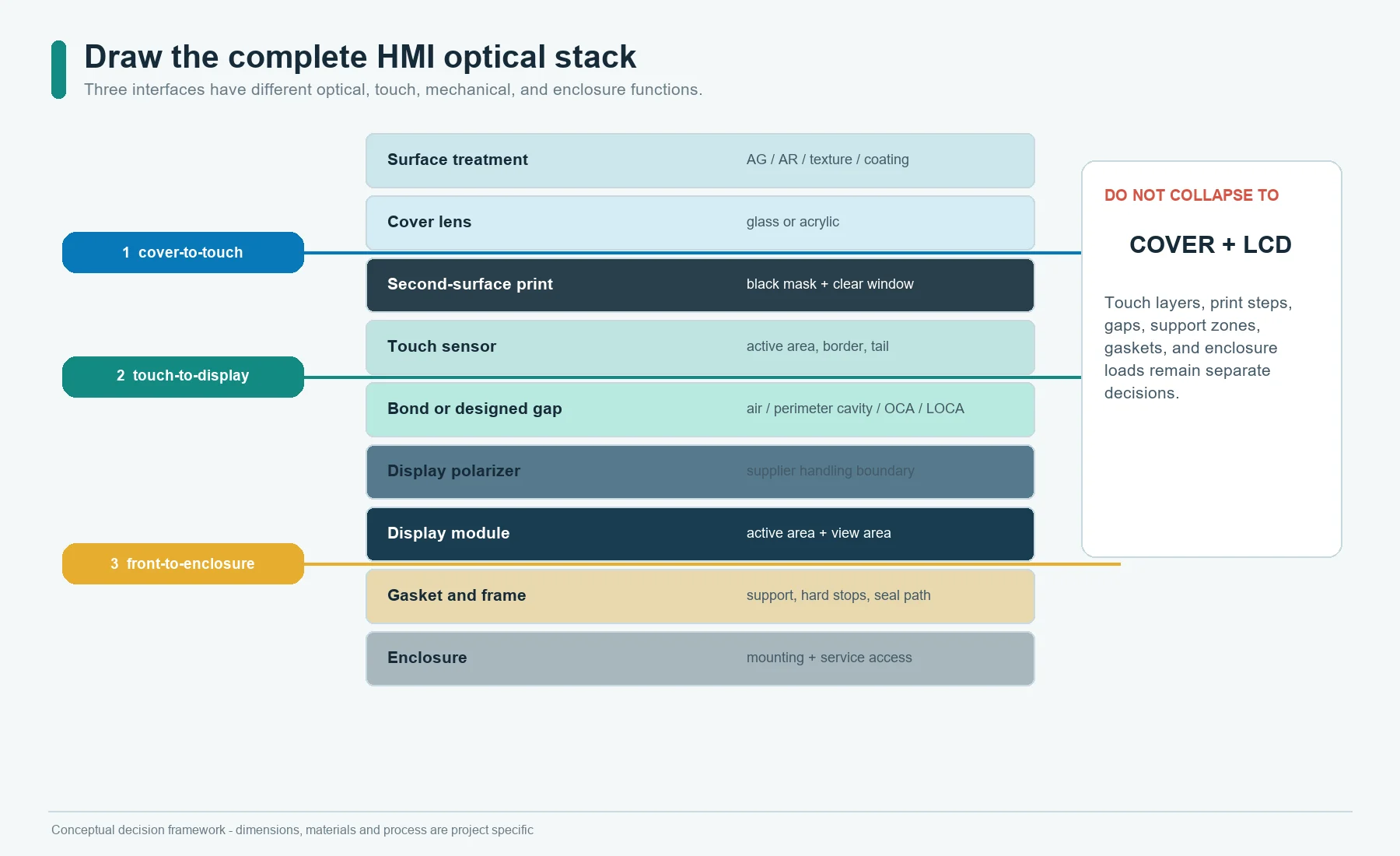Click the 'Touch layers, print steps' paragraph
This screenshot has width=1400, height=856.
click(x=1198, y=348)
